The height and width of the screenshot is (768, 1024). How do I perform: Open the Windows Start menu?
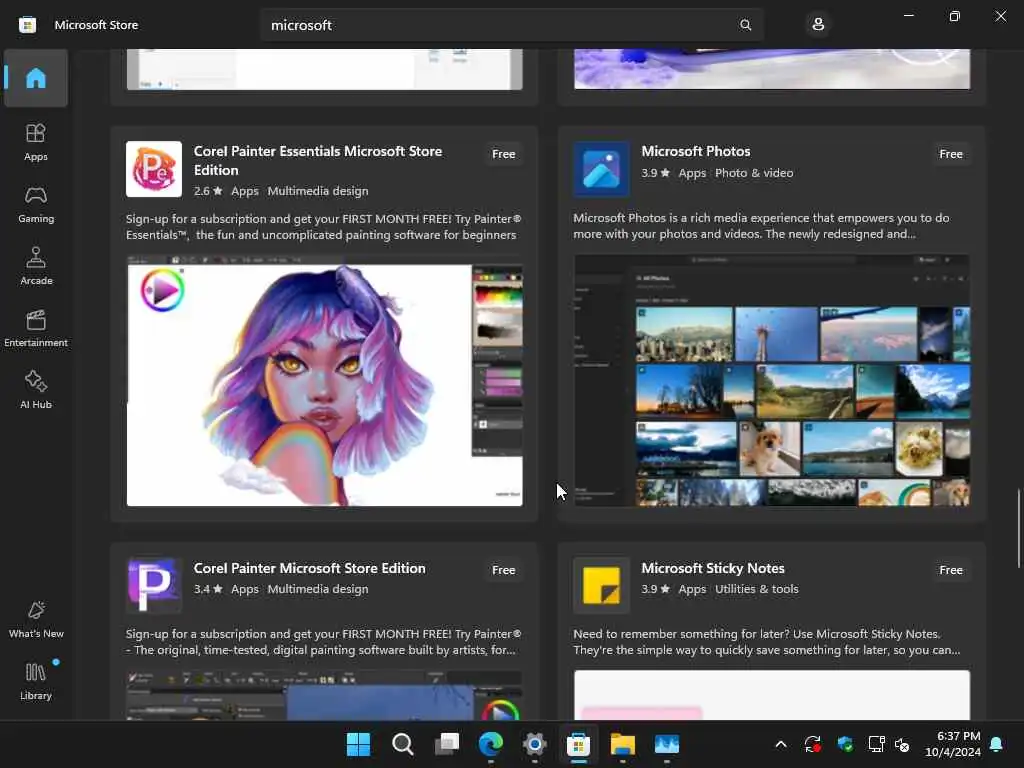click(x=359, y=744)
